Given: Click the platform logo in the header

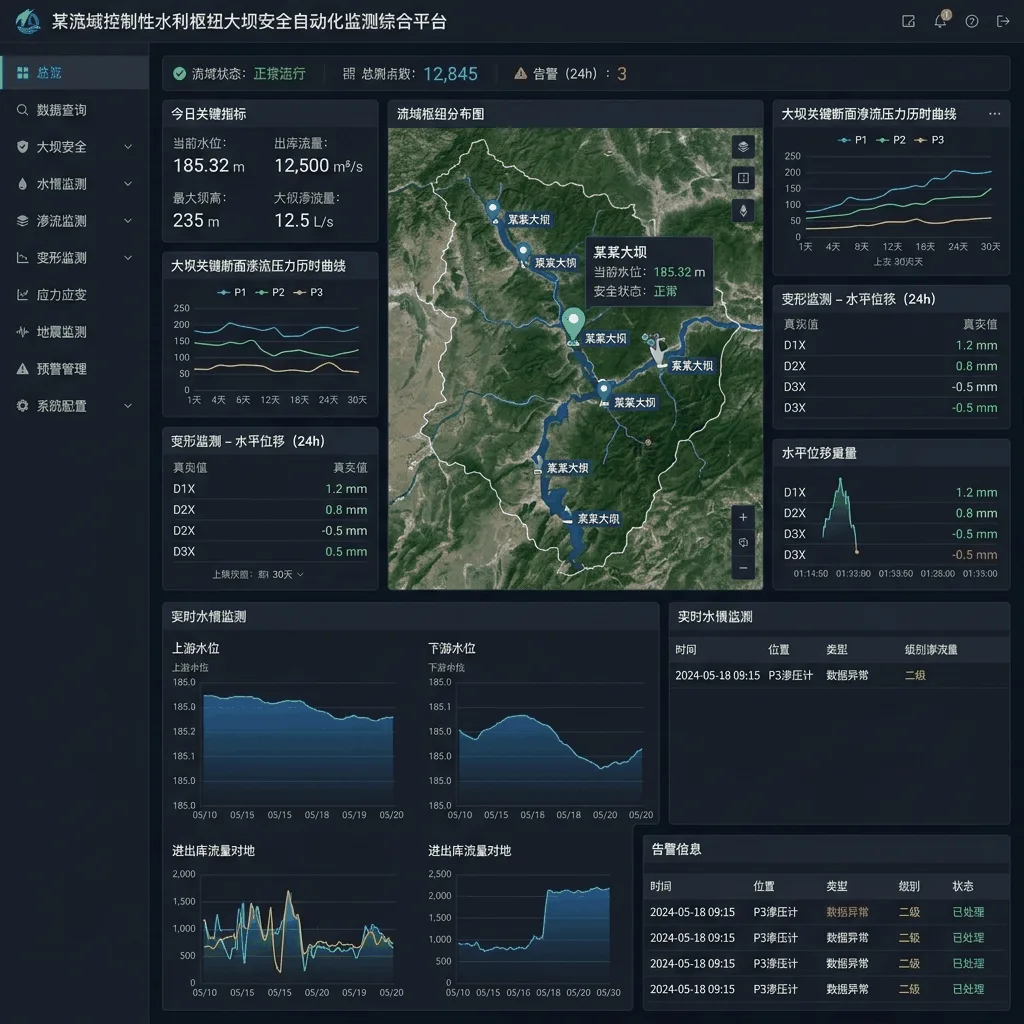Looking at the screenshot, I should (x=27, y=21).
